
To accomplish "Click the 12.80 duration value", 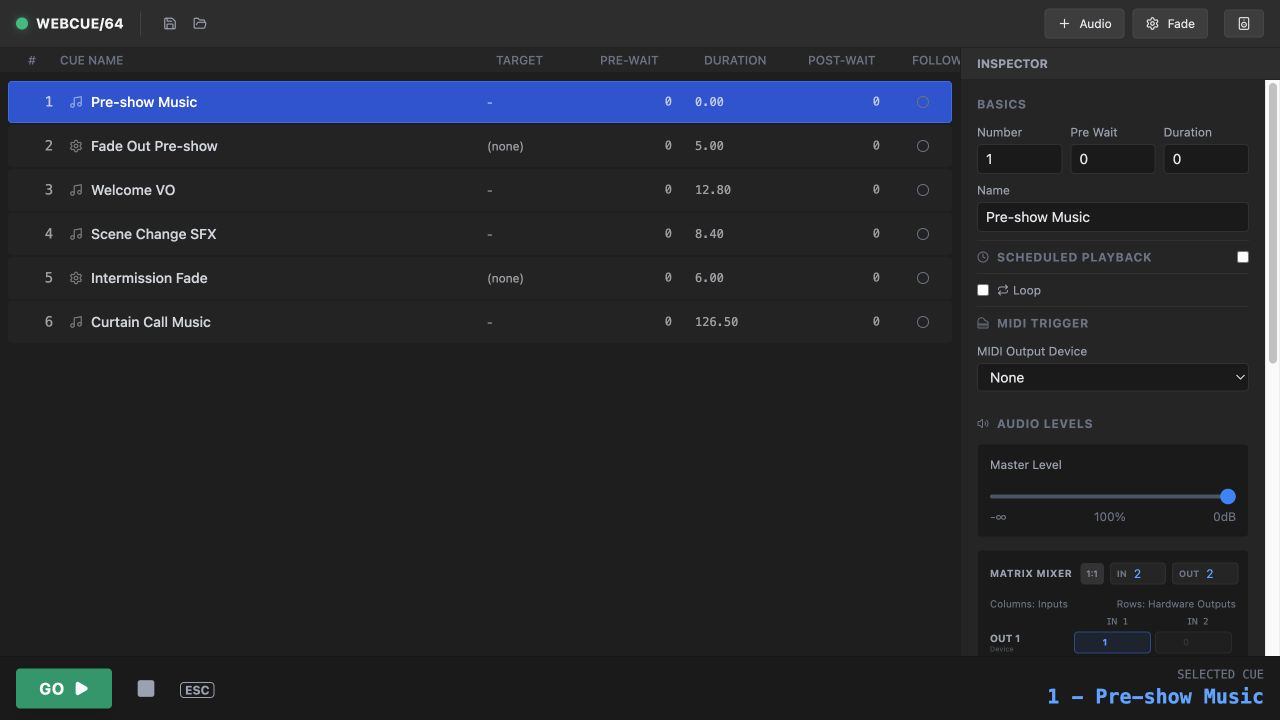I will click(713, 190).
